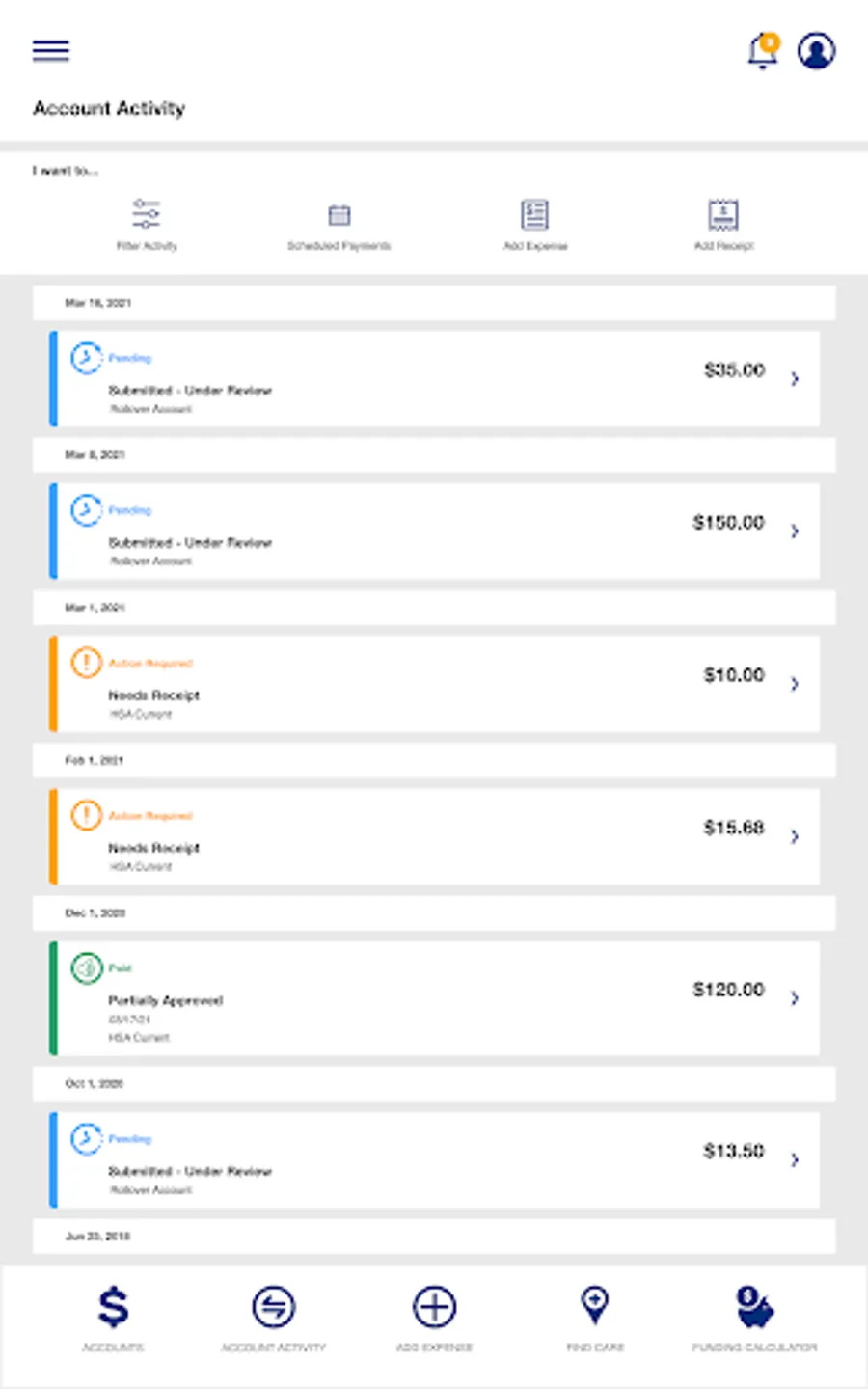Open the $120.00 Partially Approved transaction
The width and height of the screenshot is (868, 1389).
click(434, 998)
